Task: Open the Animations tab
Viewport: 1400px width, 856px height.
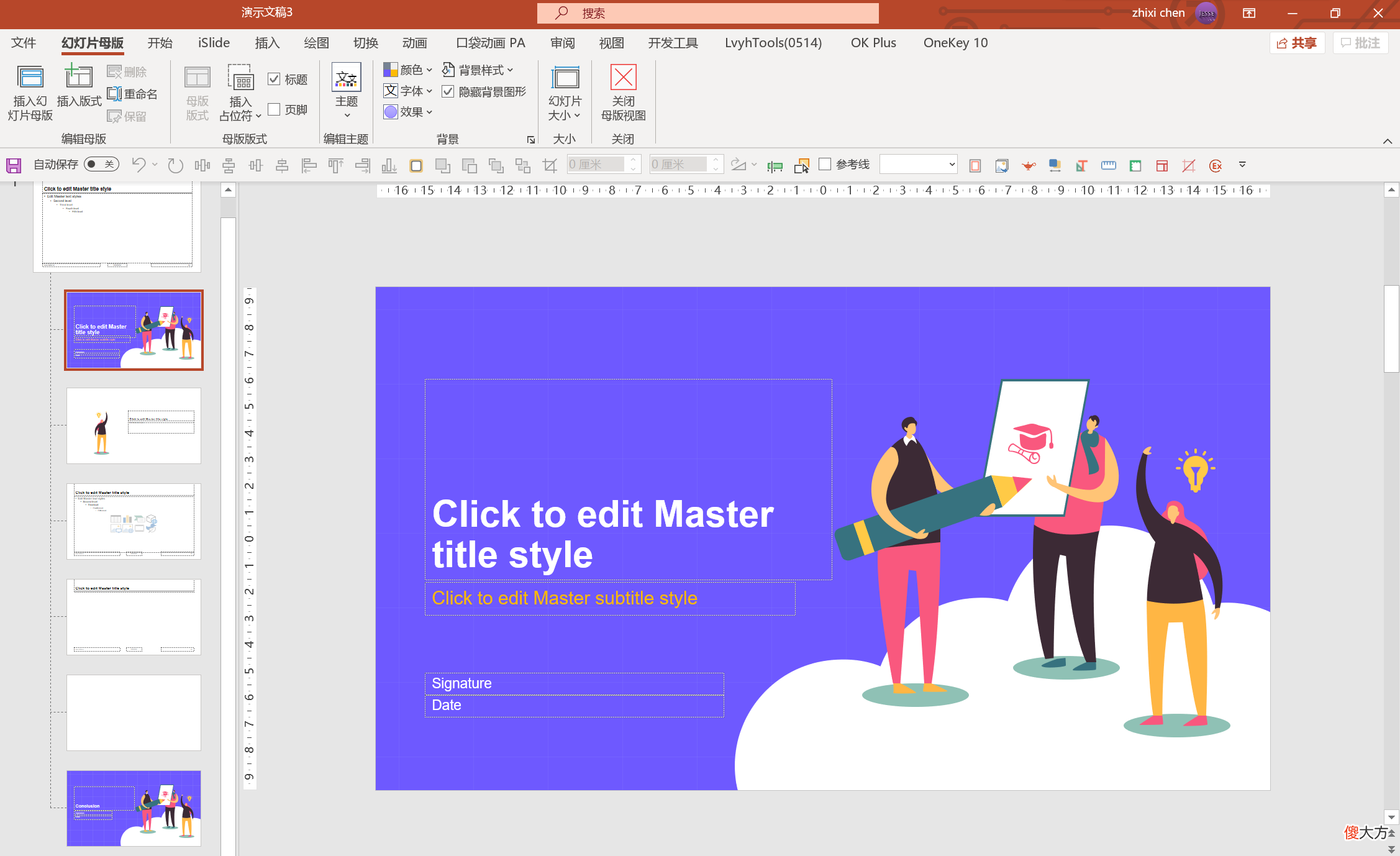Action: click(x=415, y=43)
